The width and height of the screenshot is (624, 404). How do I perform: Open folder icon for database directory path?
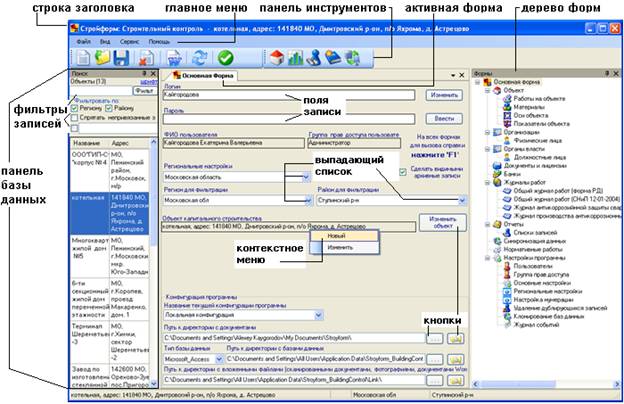[x=455, y=359]
